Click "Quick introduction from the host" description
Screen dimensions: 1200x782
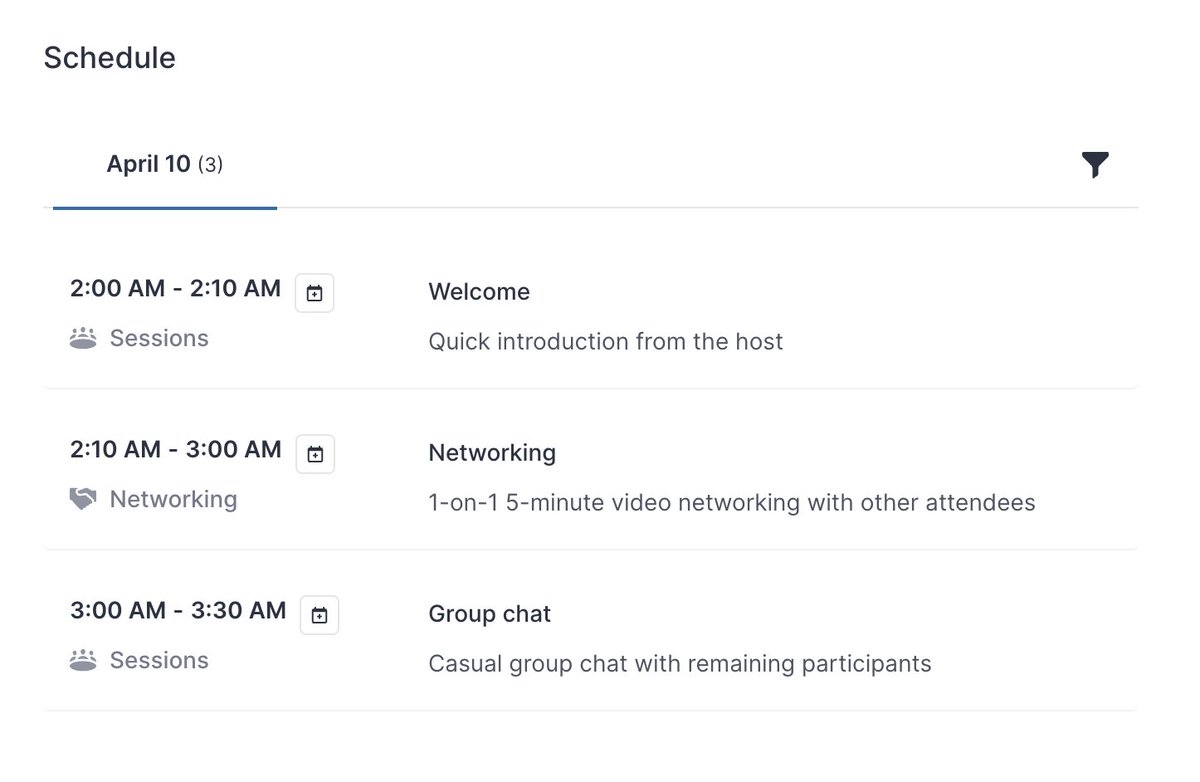click(x=606, y=342)
